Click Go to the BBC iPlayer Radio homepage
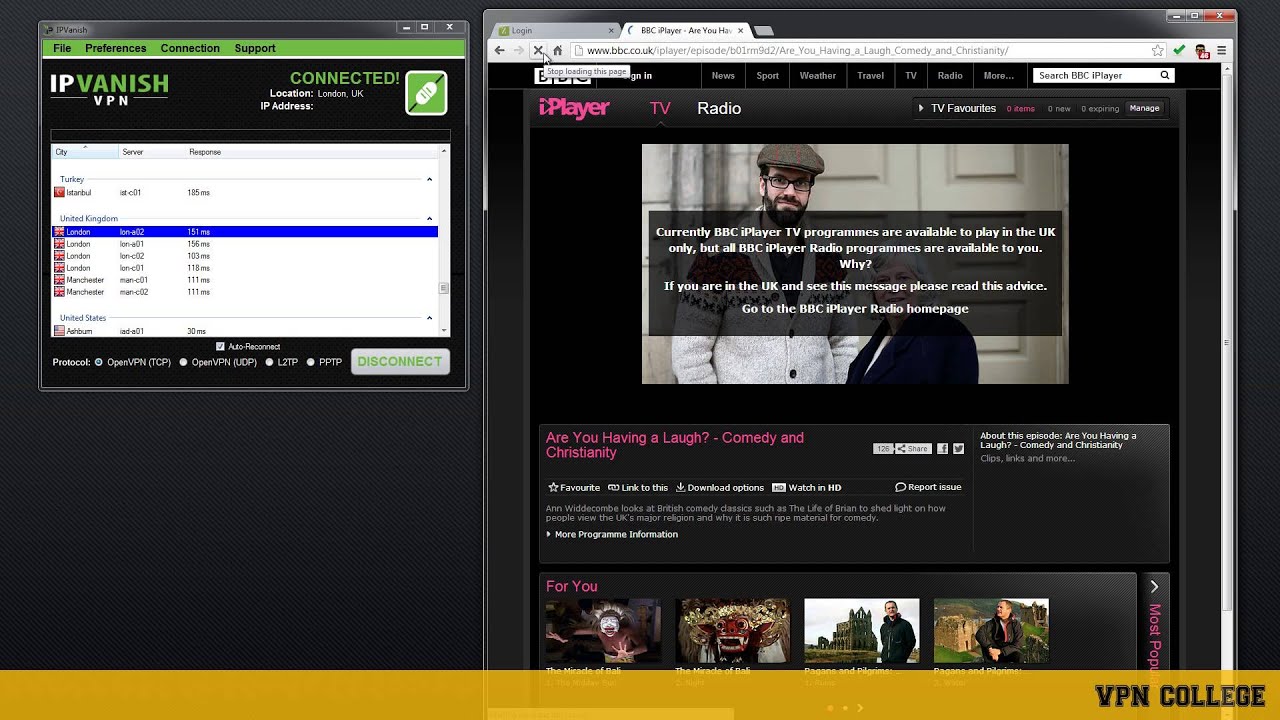 coord(855,309)
